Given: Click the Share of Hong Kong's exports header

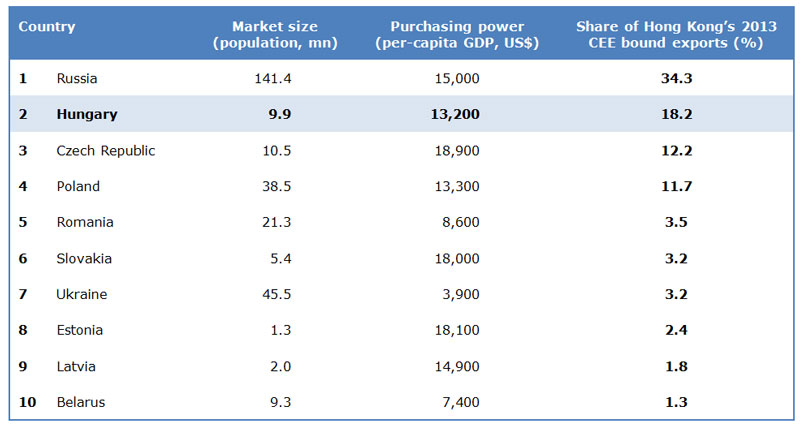Looking at the screenshot, I should (x=676, y=34).
